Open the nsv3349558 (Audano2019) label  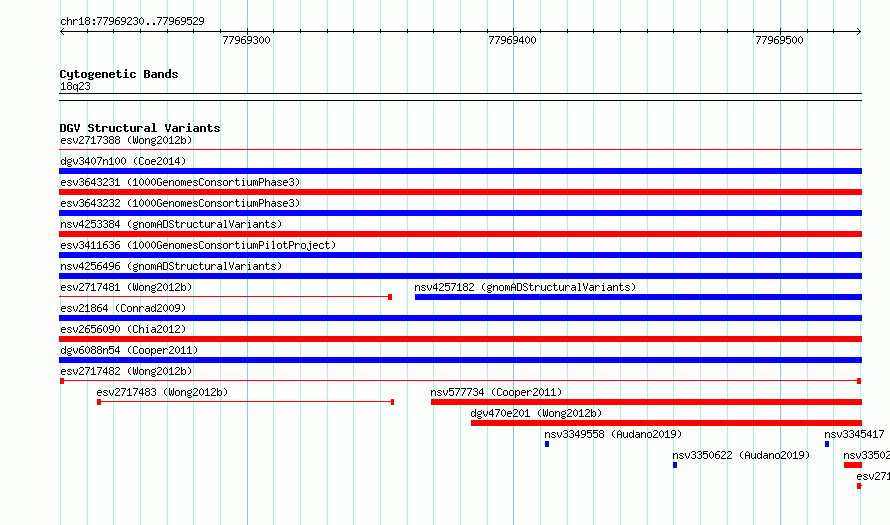(x=613, y=434)
